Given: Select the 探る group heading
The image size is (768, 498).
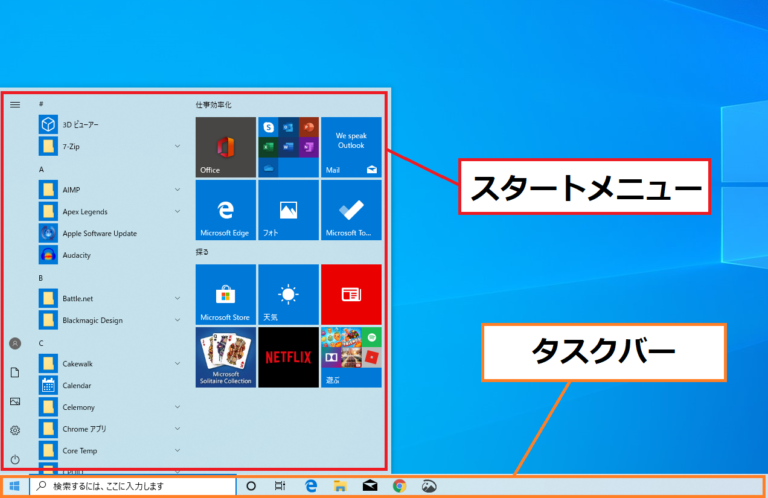Looking at the screenshot, I should (202, 252).
